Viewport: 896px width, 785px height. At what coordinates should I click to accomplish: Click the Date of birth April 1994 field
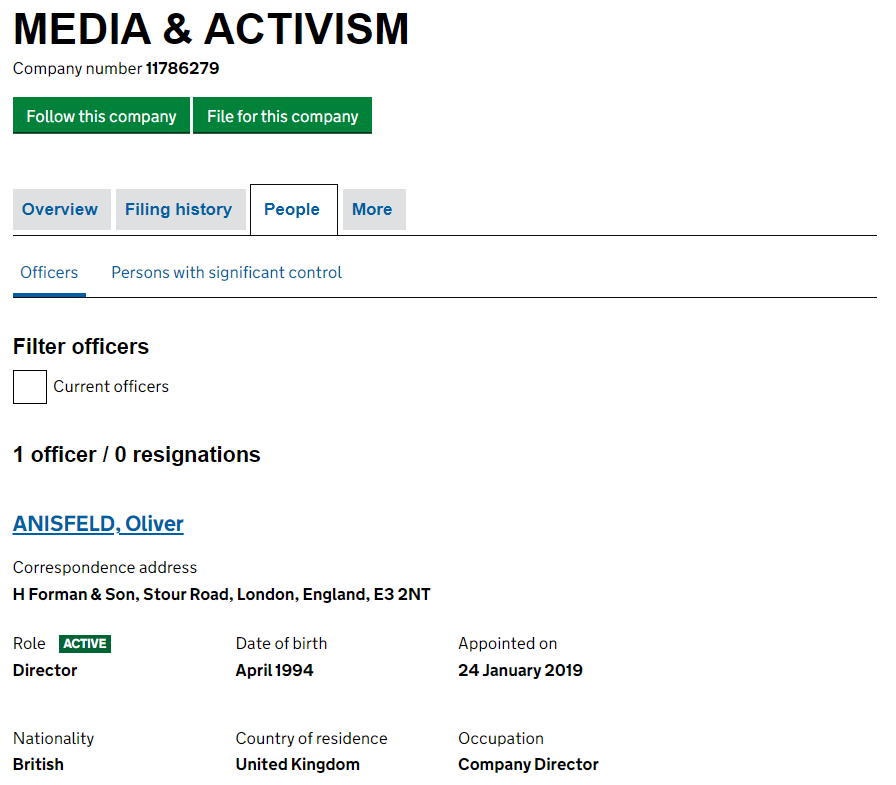[274, 670]
